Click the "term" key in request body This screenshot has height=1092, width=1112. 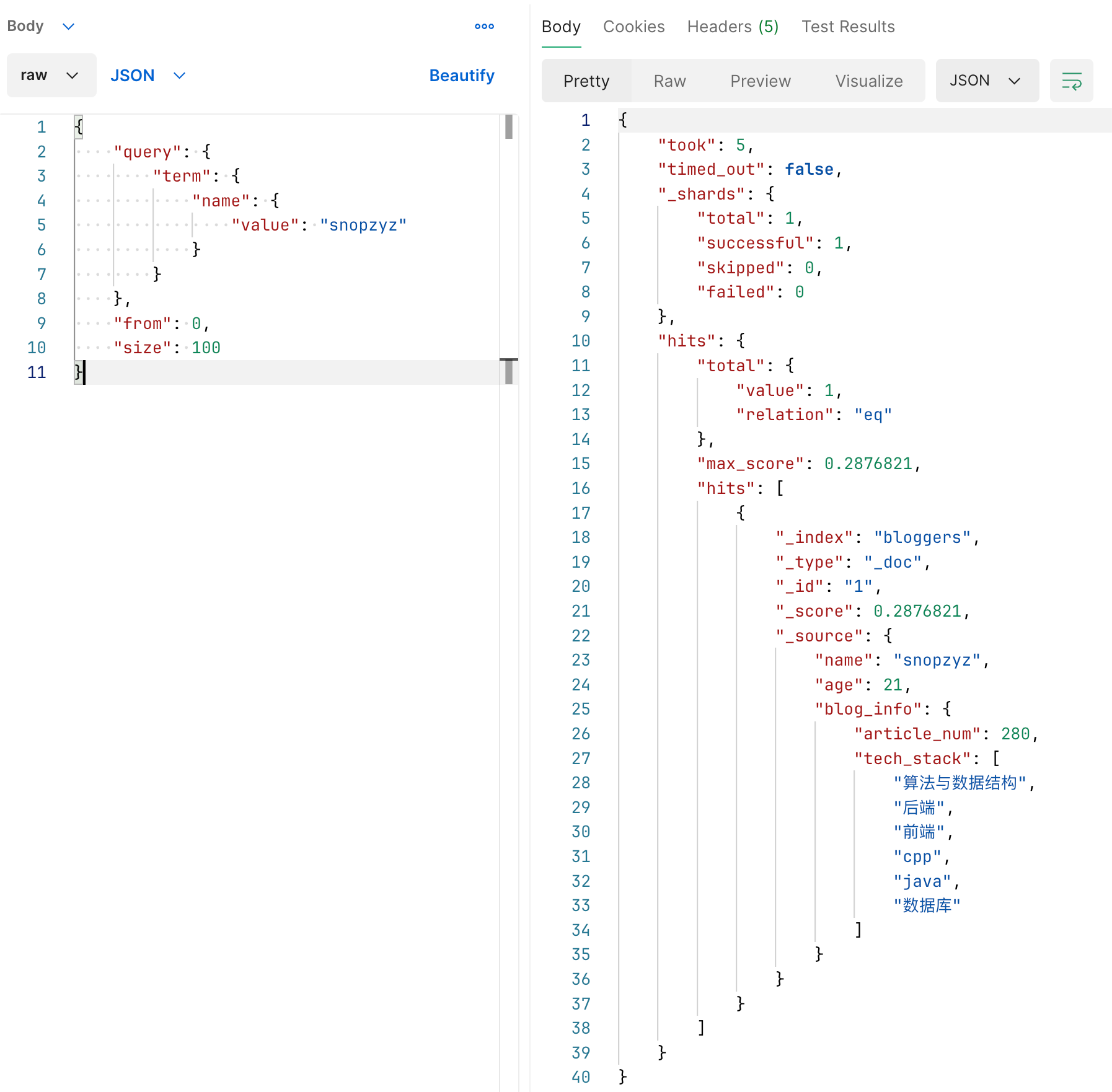(x=182, y=176)
